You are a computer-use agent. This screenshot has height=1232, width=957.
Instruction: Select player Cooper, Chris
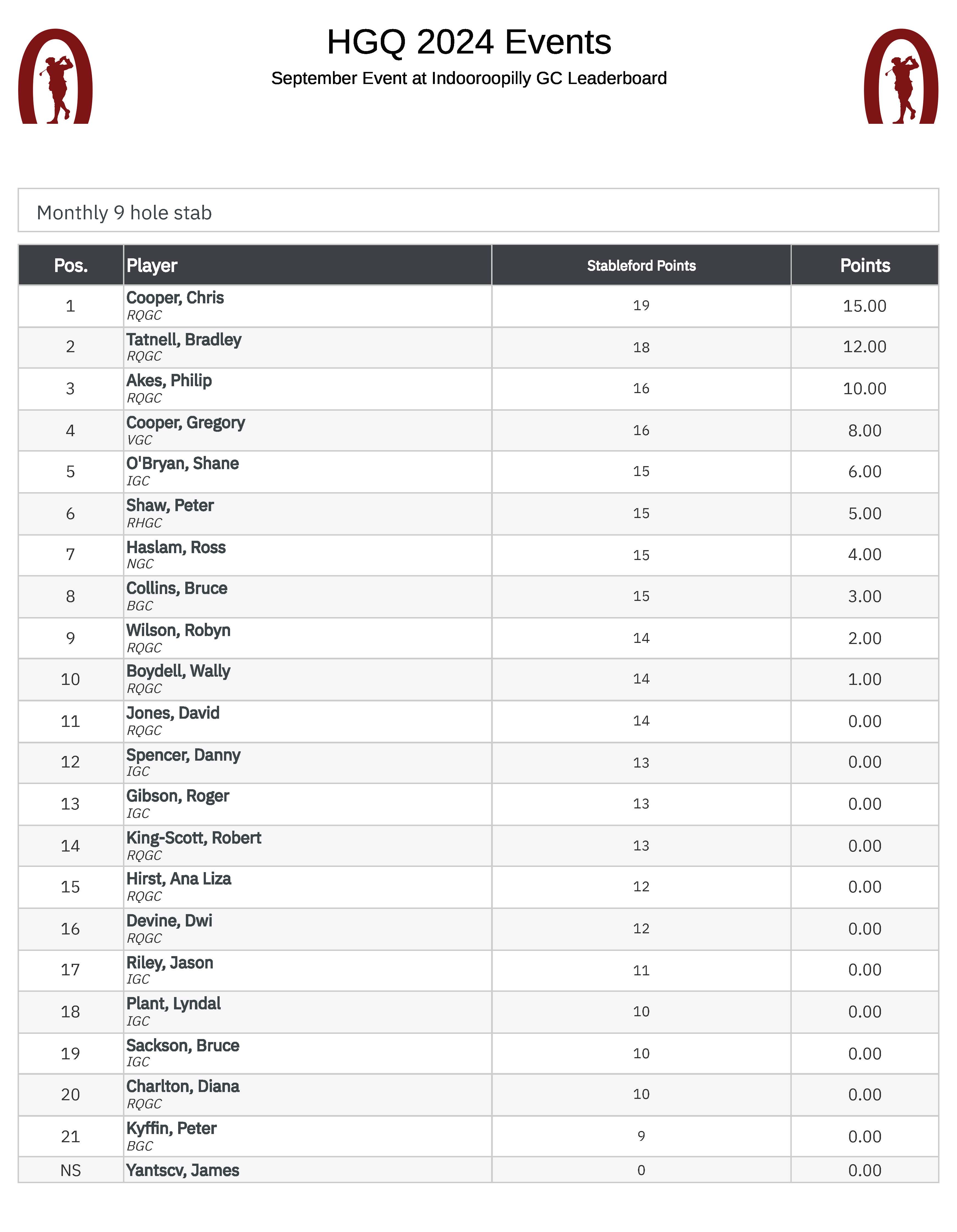pos(175,298)
